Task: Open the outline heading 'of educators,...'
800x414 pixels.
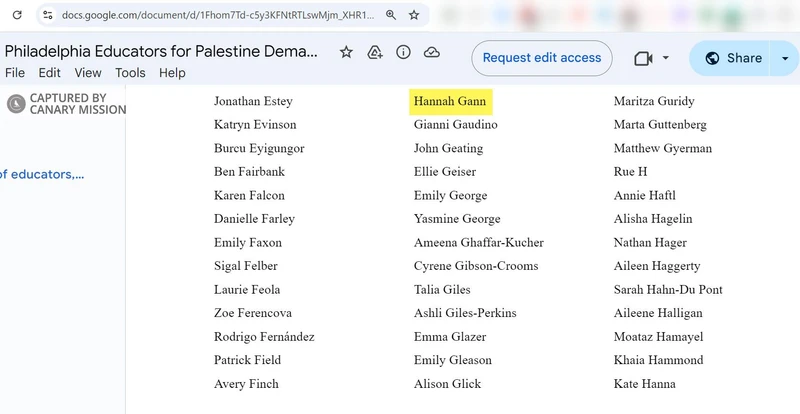Action: pos(42,175)
